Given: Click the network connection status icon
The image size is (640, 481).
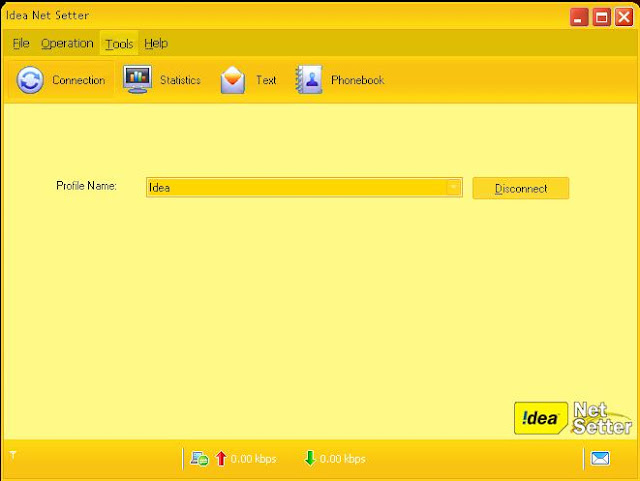Looking at the screenshot, I should click(200, 459).
